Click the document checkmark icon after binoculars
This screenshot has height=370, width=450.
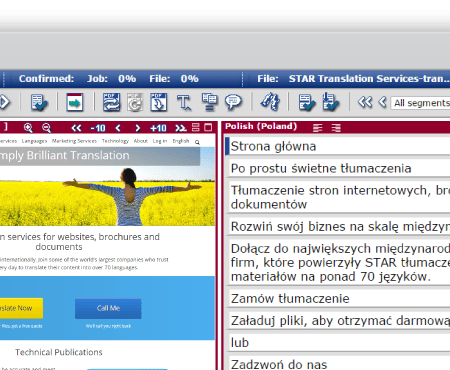307,102
